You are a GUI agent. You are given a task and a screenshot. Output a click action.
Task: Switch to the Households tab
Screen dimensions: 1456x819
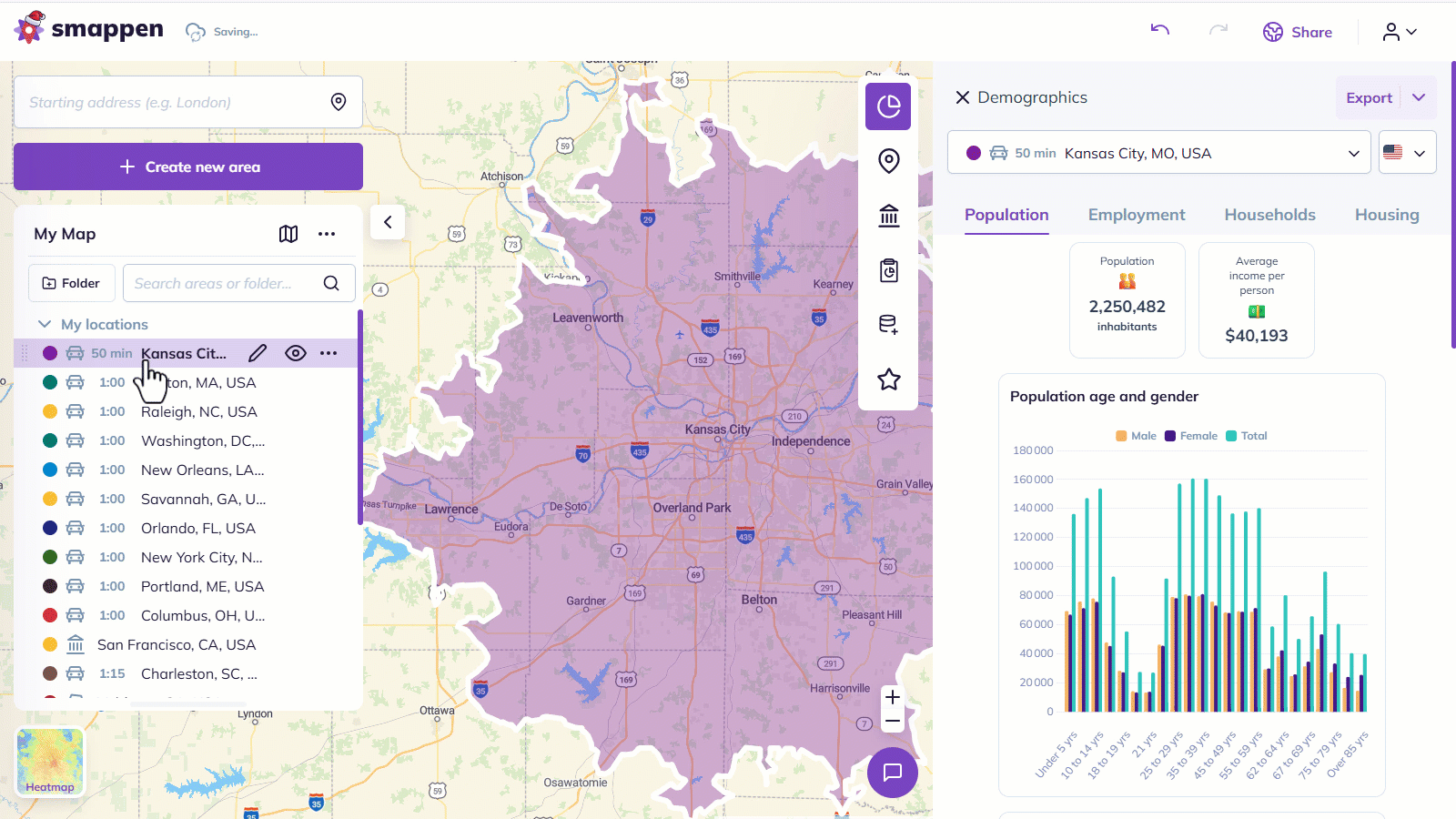[x=1269, y=215]
